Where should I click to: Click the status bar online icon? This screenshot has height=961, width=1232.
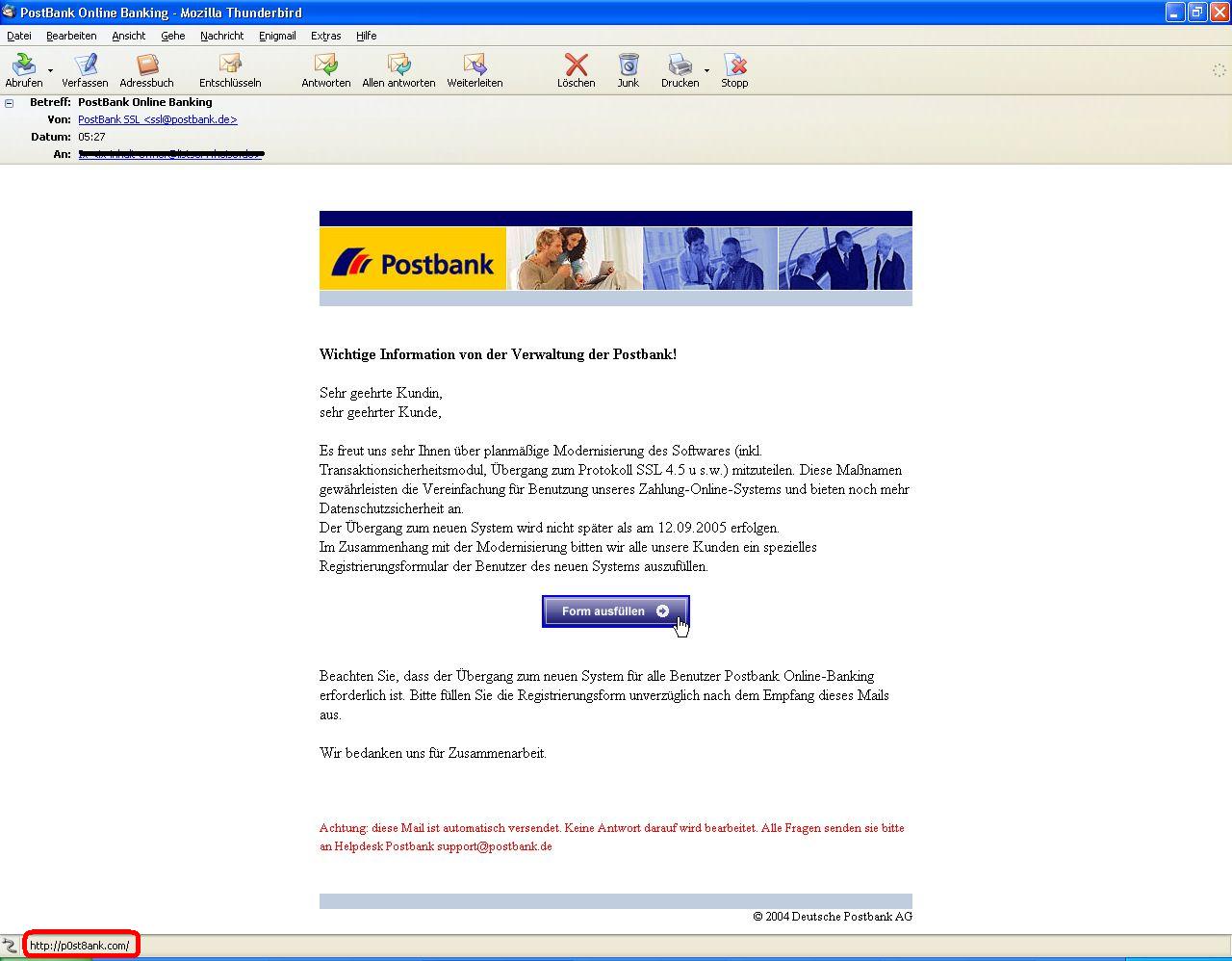click(10, 946)
